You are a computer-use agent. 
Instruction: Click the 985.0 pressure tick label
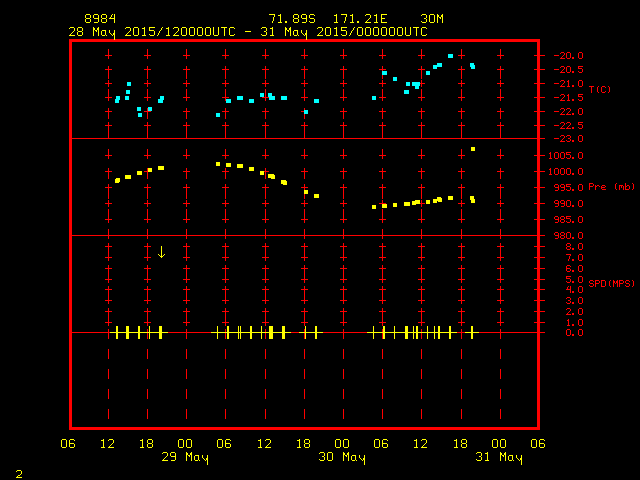[x=568, y=220]
